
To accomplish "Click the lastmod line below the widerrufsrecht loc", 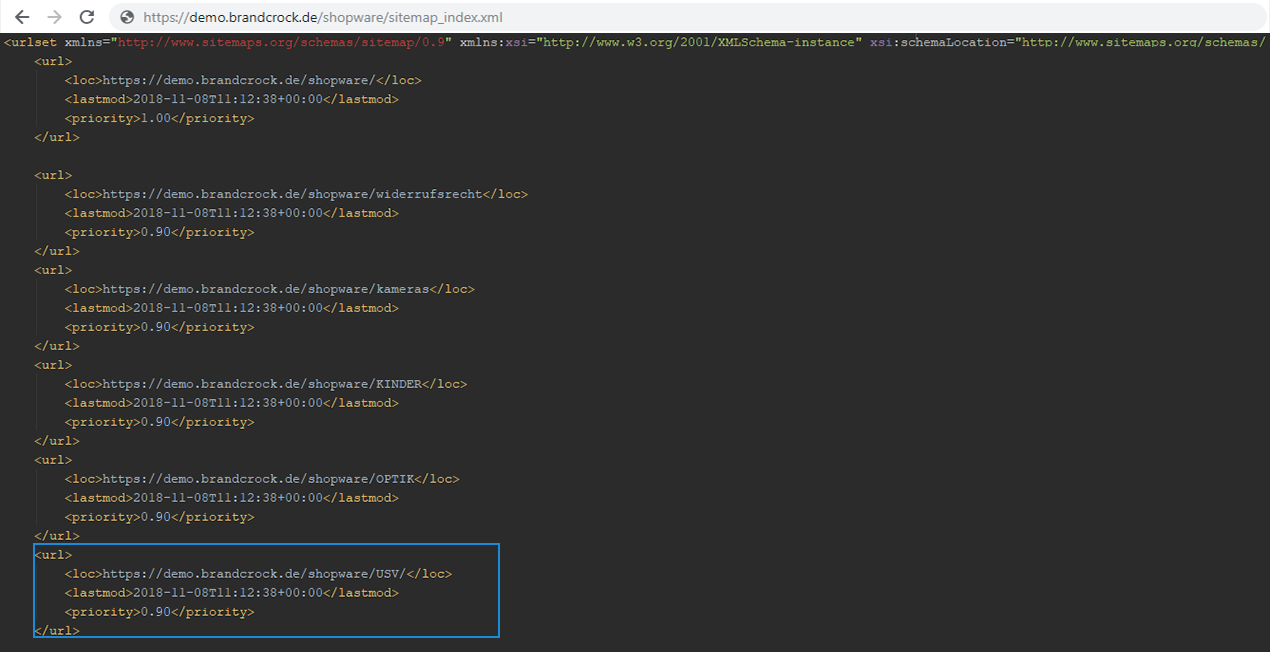I will point(232,213).
